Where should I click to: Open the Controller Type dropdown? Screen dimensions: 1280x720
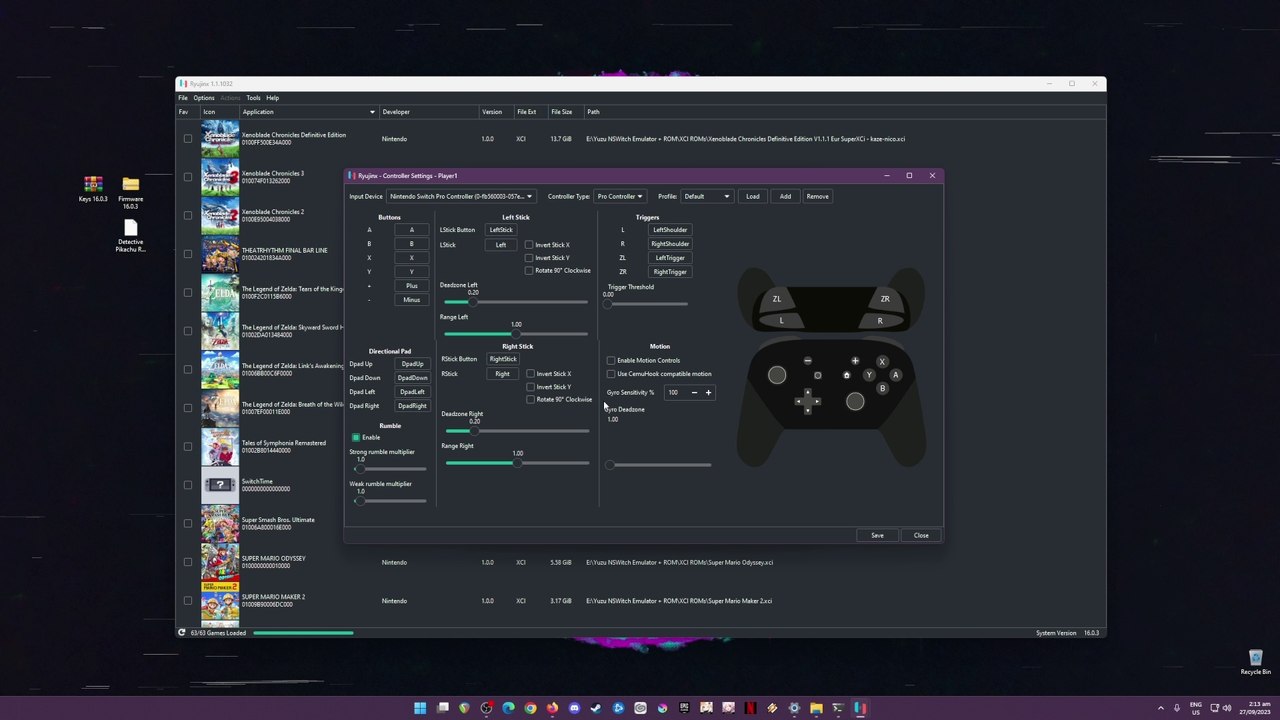click(x=620, y=196)
